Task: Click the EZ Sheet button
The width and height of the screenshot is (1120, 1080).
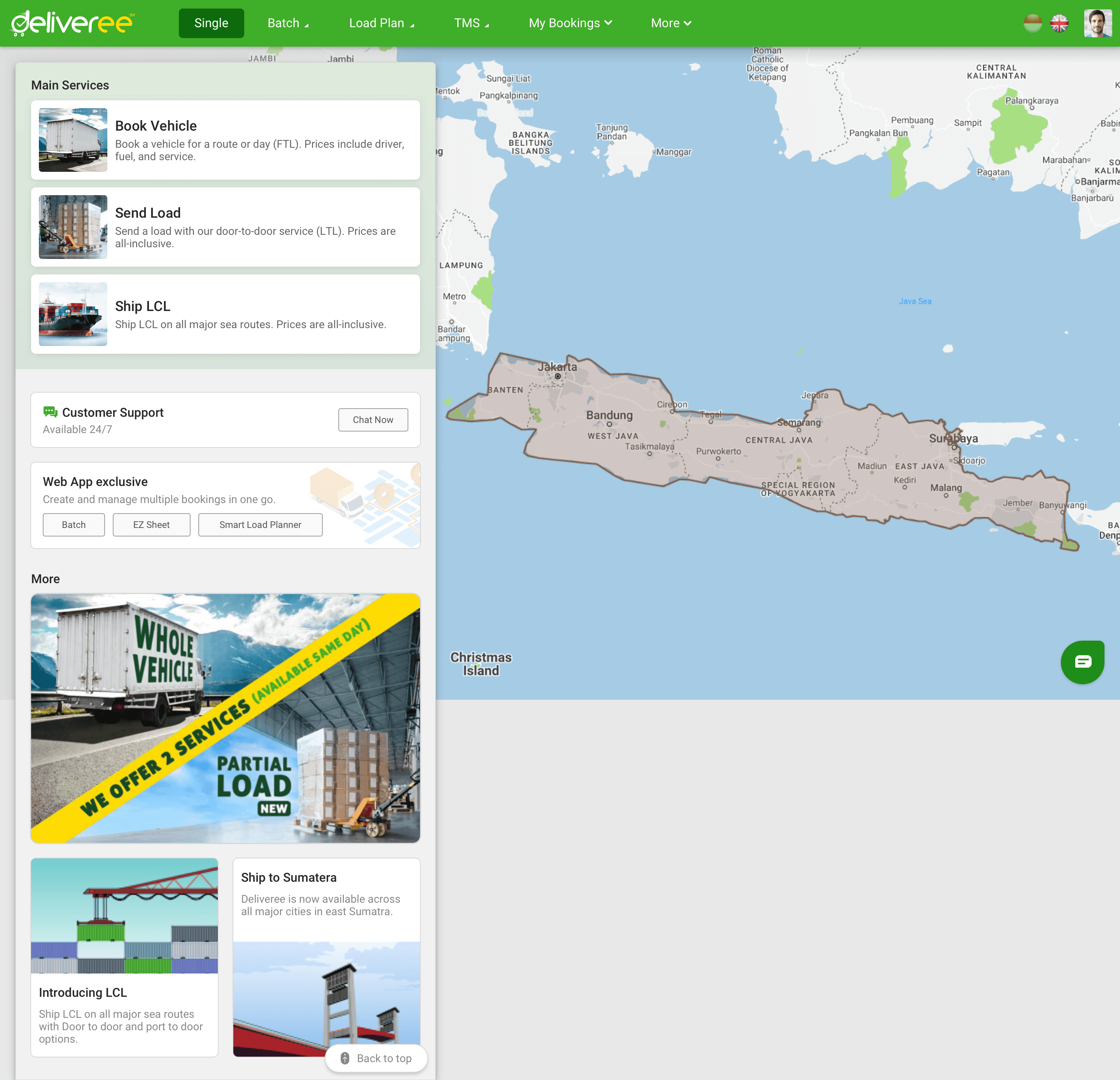Action: [151, 524]
